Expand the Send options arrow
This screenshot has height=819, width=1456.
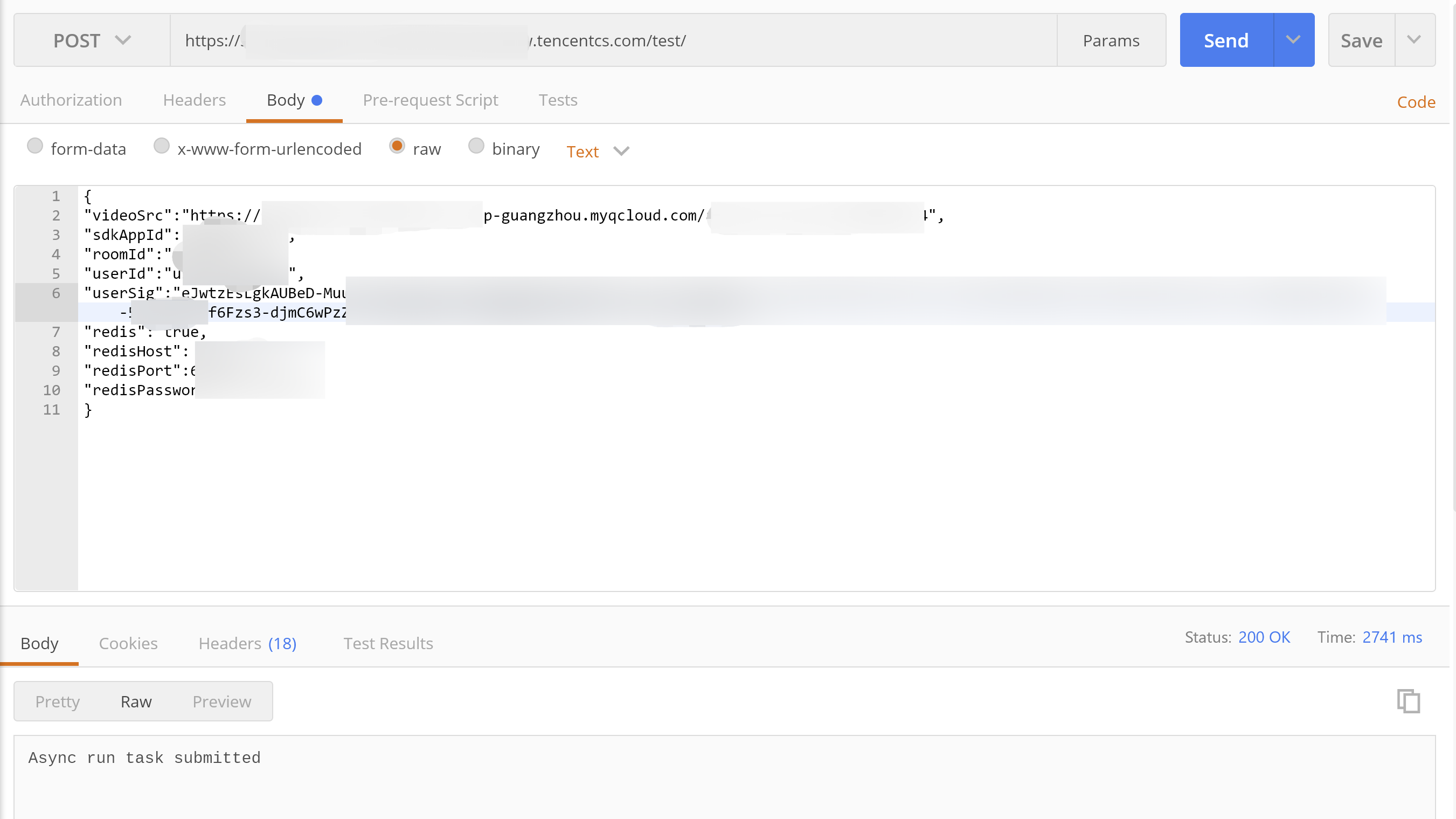coord(1294,40)
